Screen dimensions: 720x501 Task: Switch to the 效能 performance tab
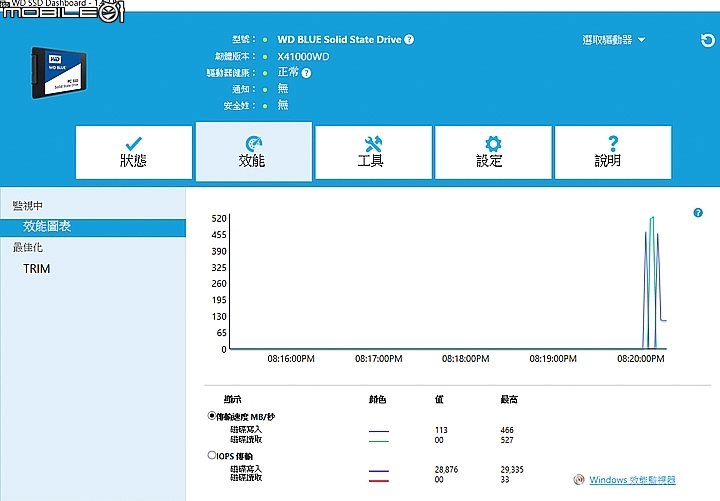(x=253, y=152)
